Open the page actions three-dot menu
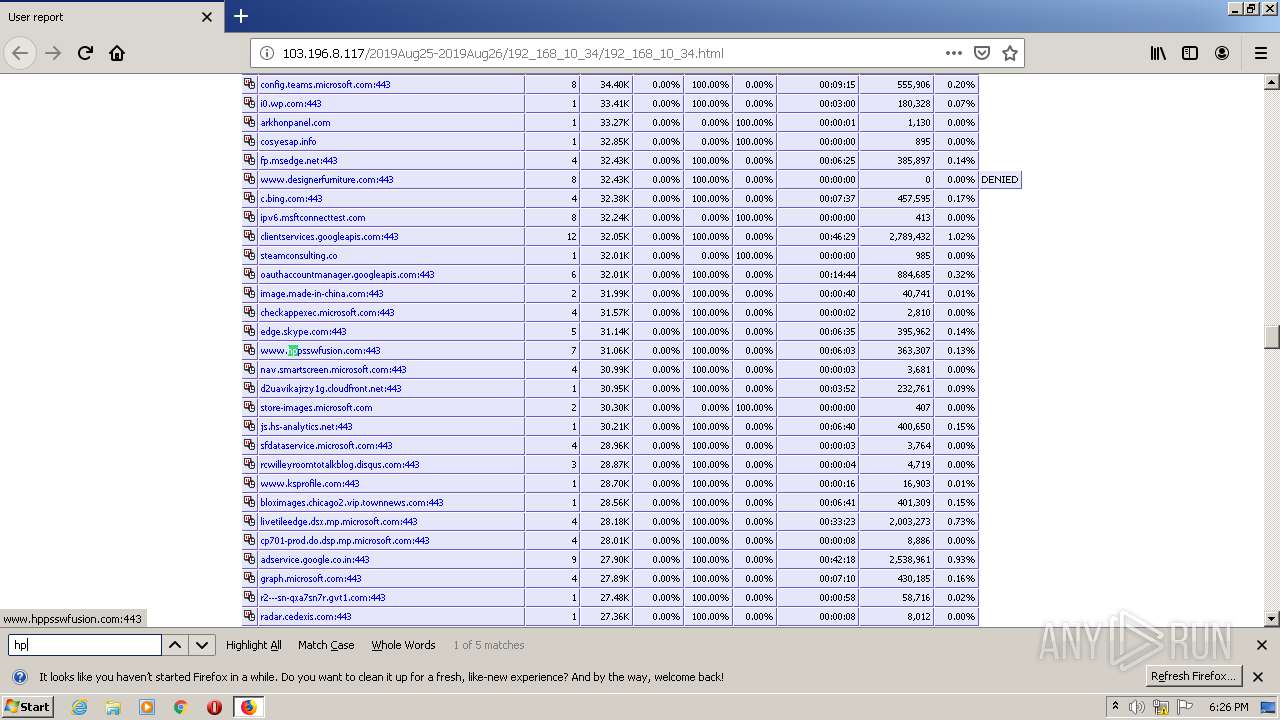 click(954, 53)
